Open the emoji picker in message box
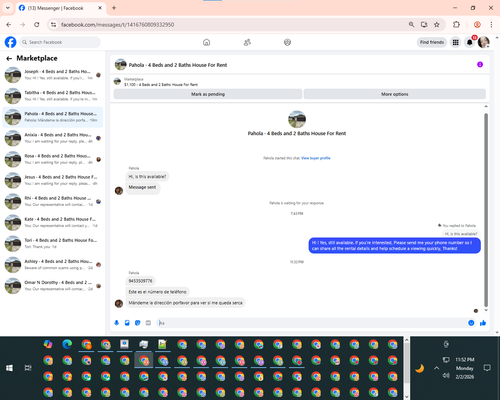500x400 pixels. (471, 323)
